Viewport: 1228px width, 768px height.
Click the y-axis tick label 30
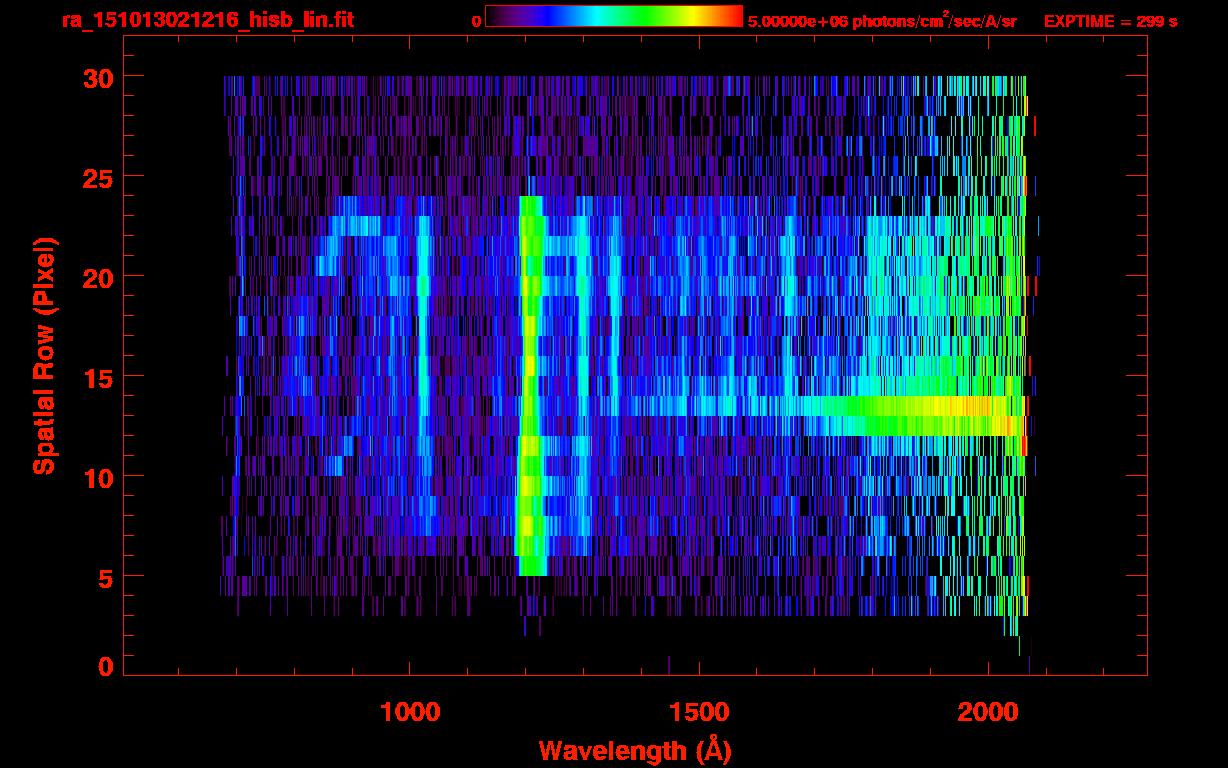pos(97,77)
